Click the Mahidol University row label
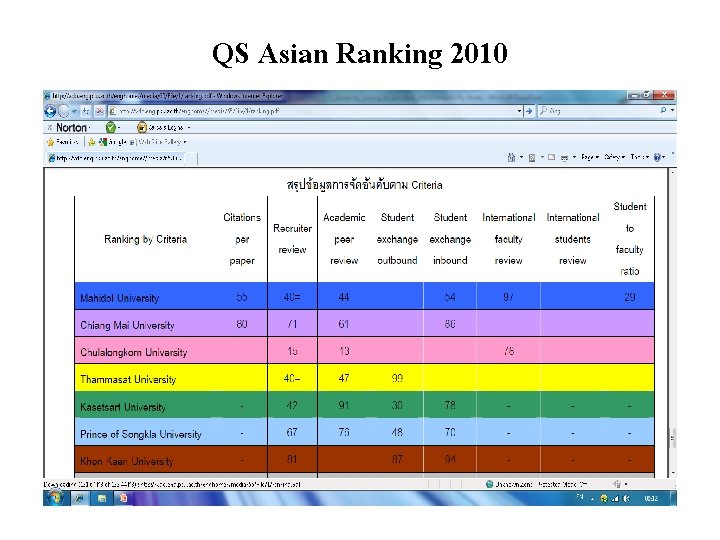The image size is (720, 540). pos(119,298)
